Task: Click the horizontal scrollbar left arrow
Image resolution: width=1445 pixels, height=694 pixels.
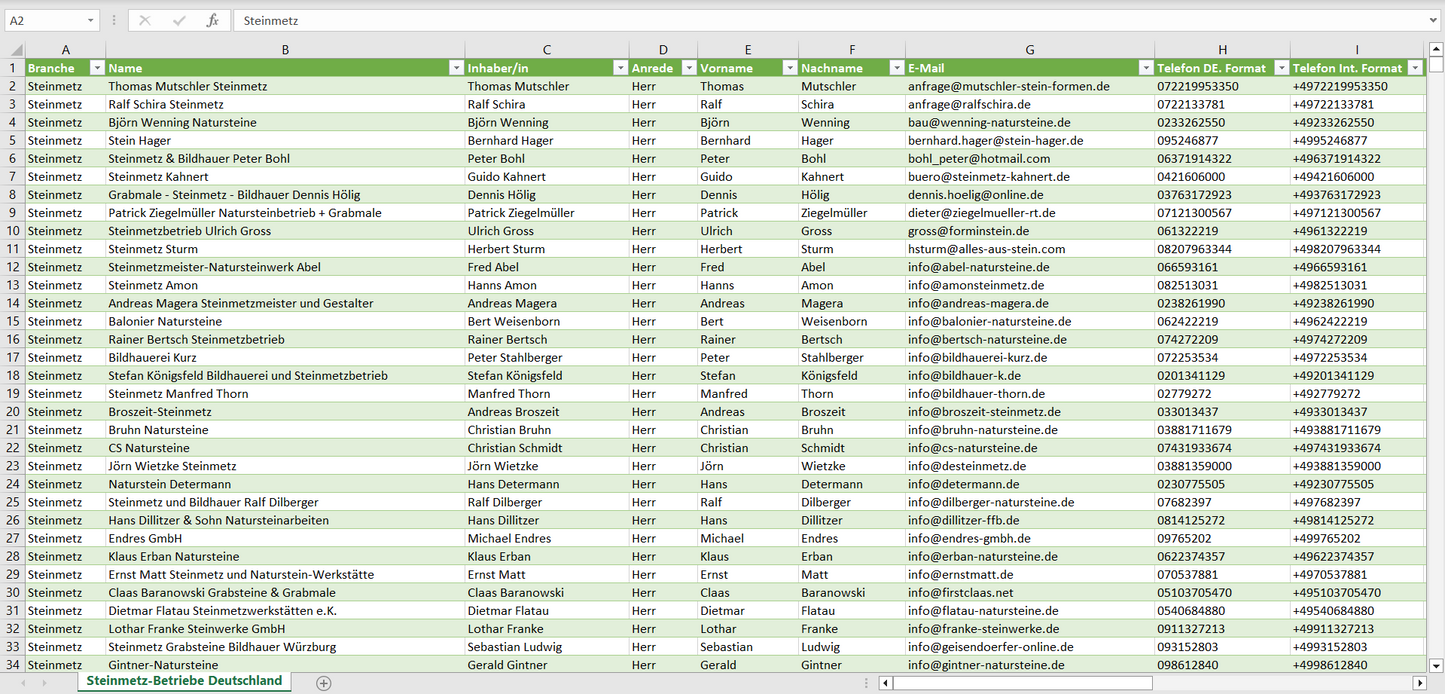Action: (885, 683)
